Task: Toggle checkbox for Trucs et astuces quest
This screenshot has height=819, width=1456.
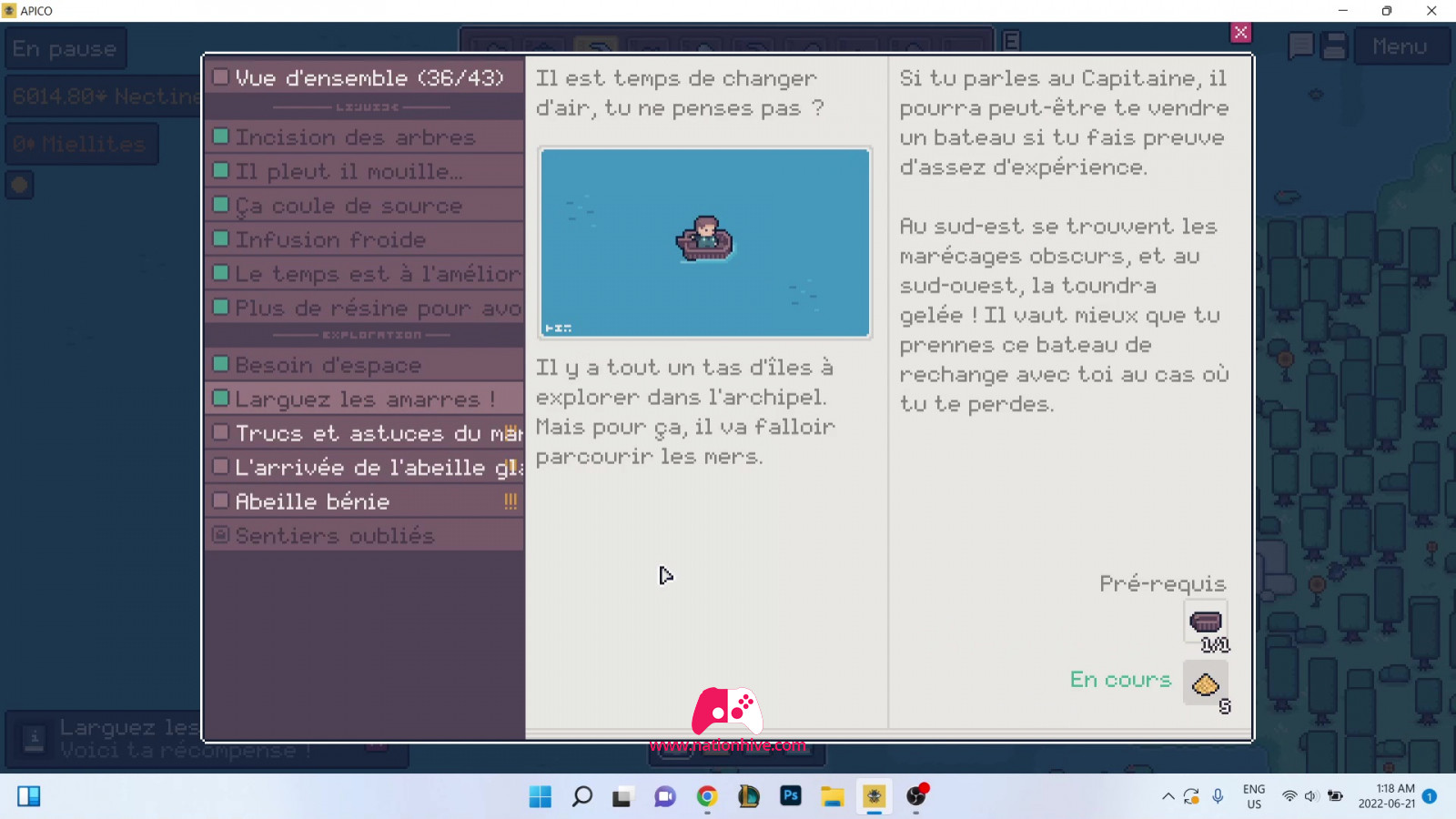Action: click(x=220, y=431)
